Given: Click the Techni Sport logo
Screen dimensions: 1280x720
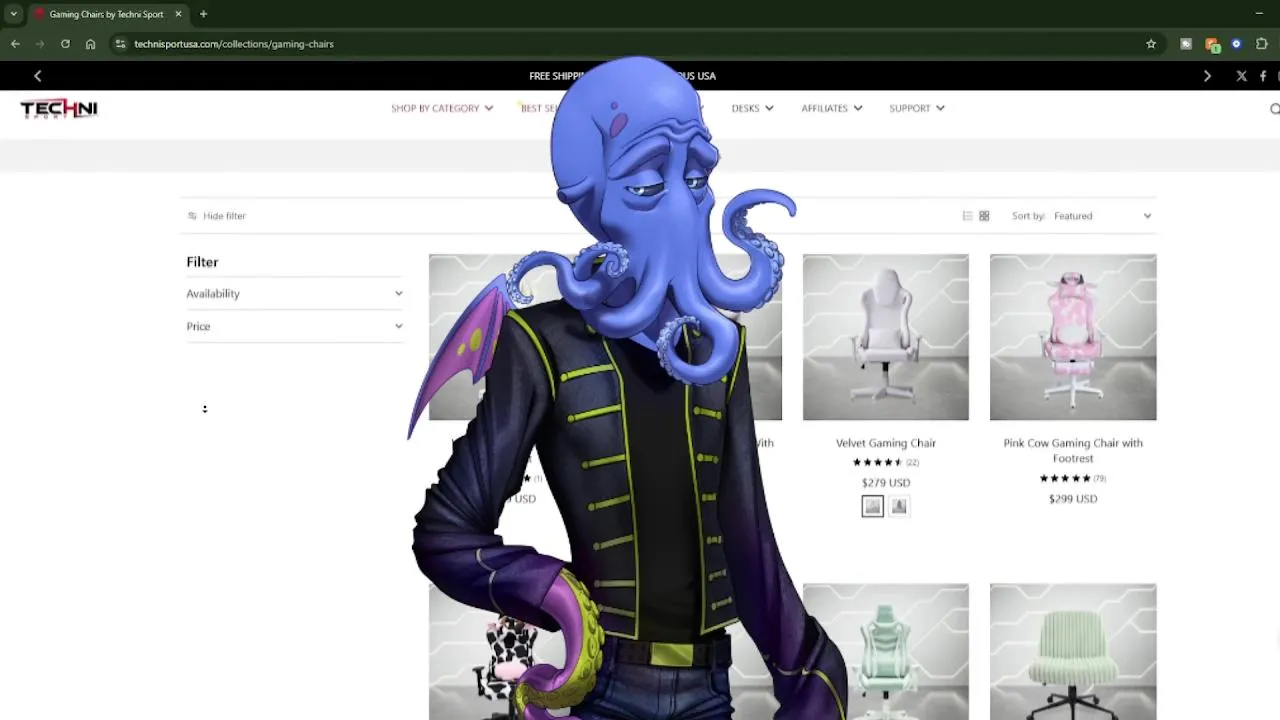Looking at the screenshot, I should pyautogui.click(x=59, y=108).
